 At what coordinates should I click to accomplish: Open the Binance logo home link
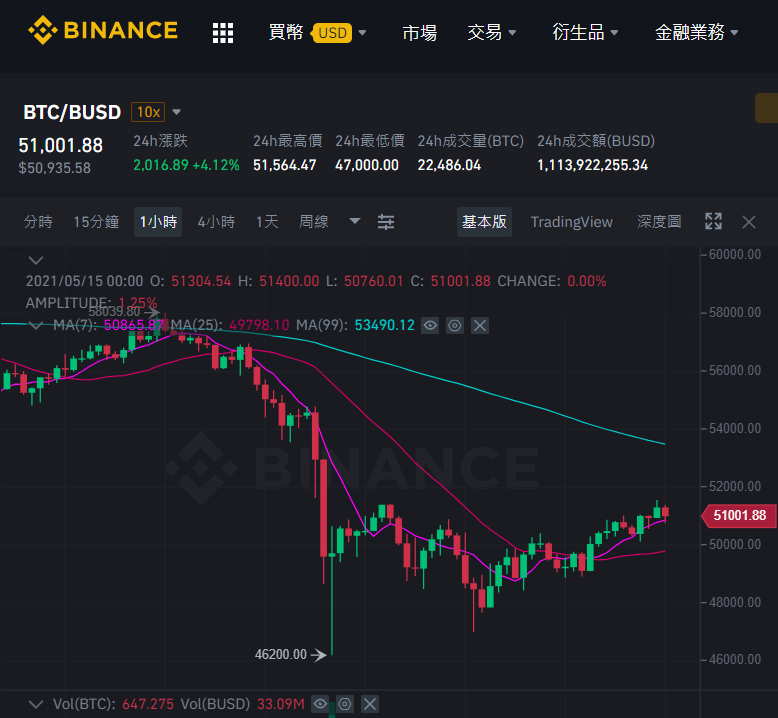click(103, 30)
